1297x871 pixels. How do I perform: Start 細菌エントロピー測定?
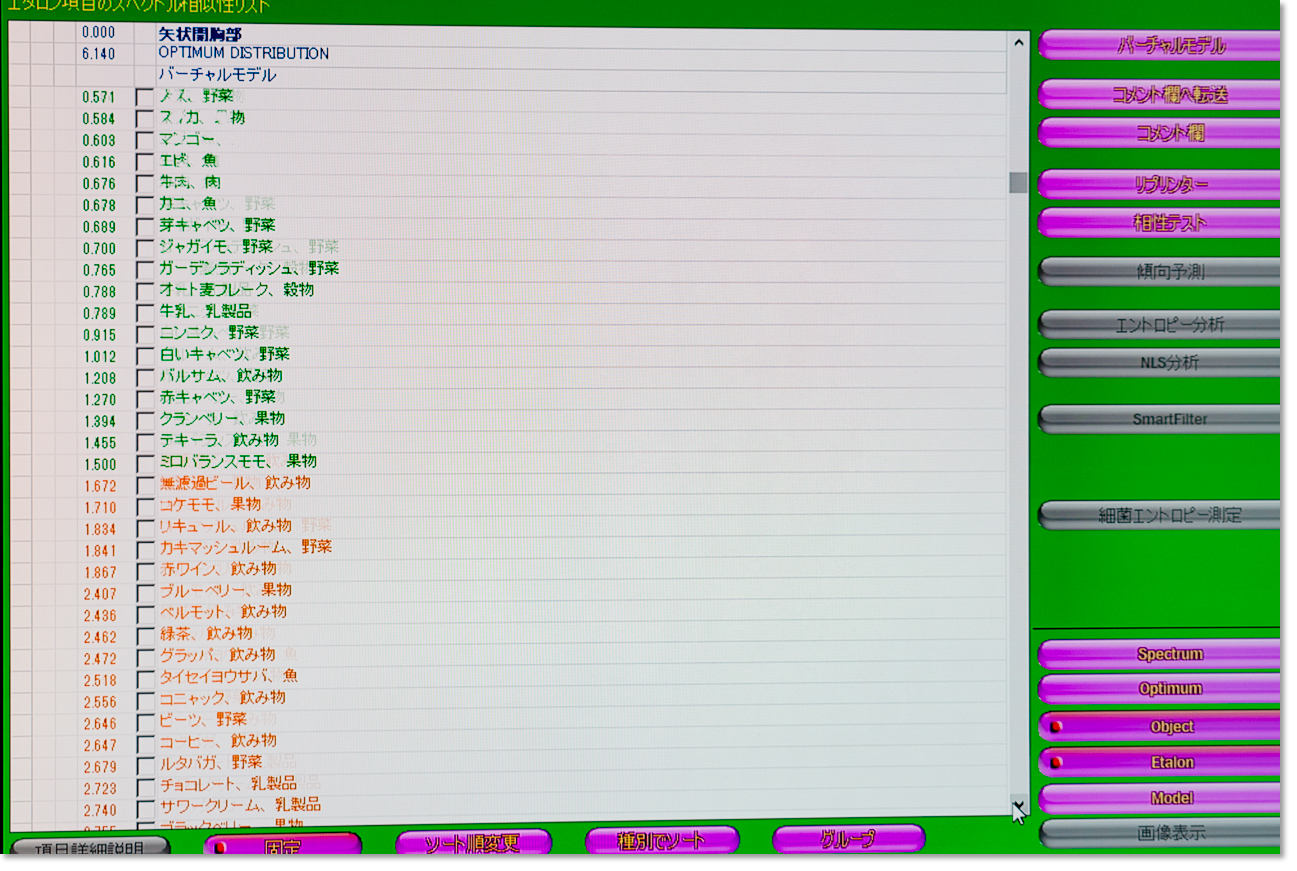1160,515
